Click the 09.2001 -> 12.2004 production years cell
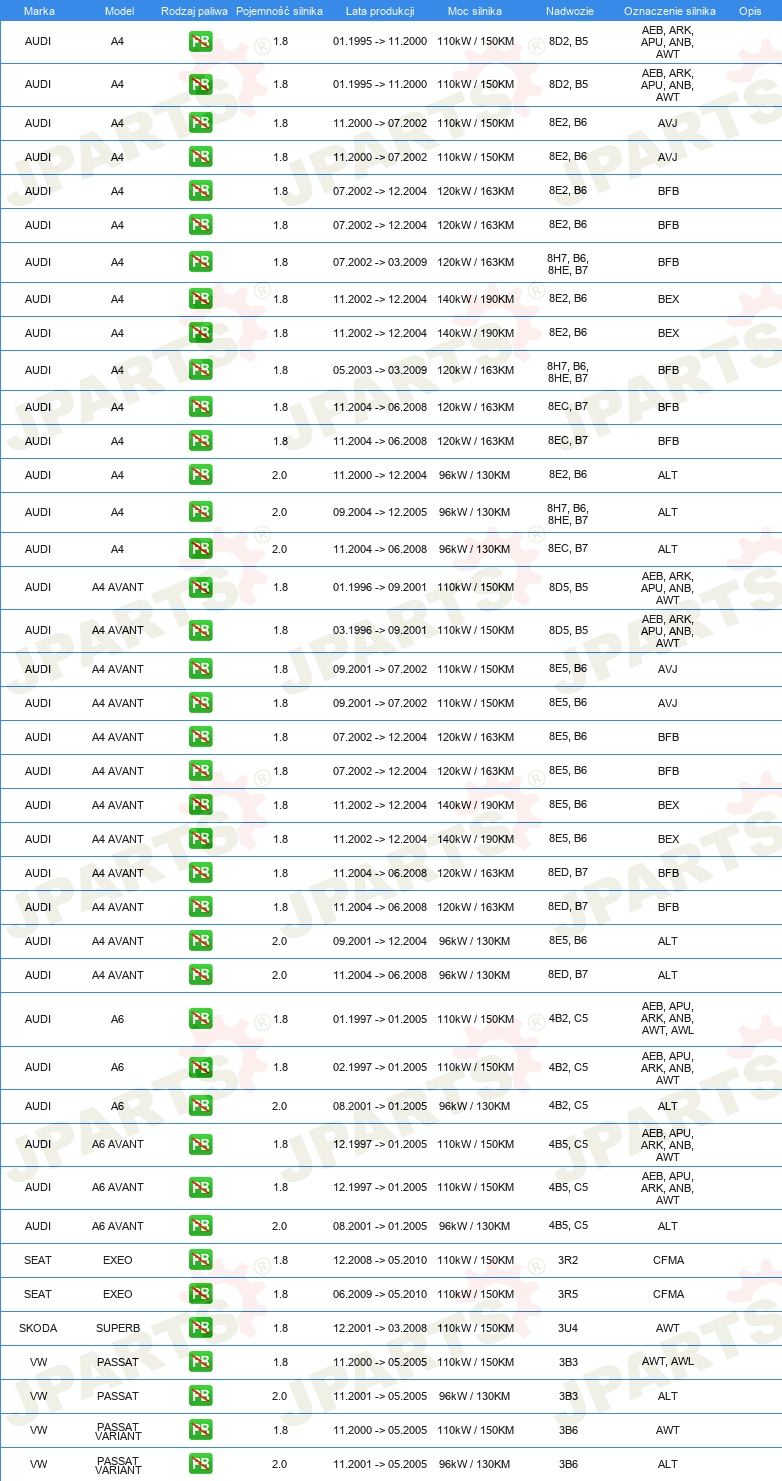 [x=380, y=941]
